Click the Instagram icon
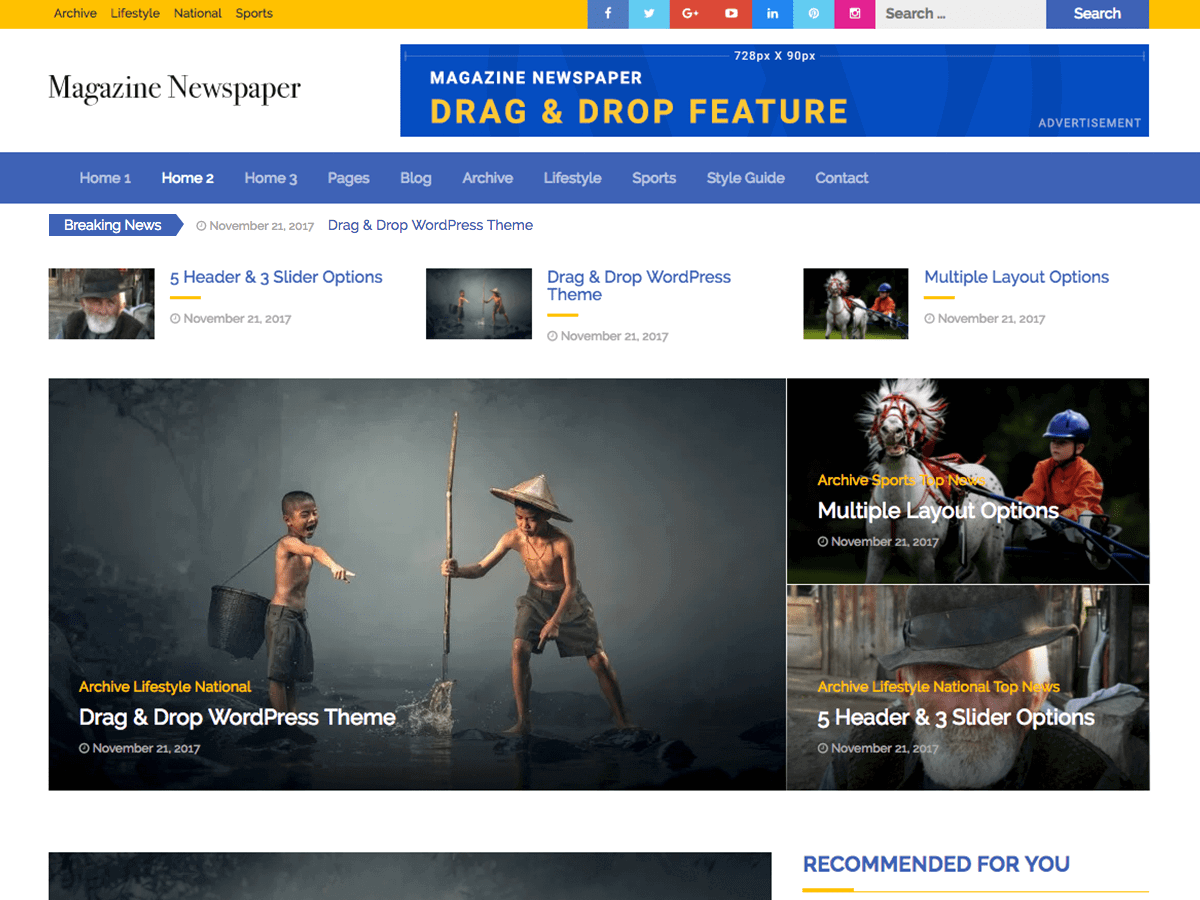The height and width of the screenshot is (900, 1200). (854, 14)
